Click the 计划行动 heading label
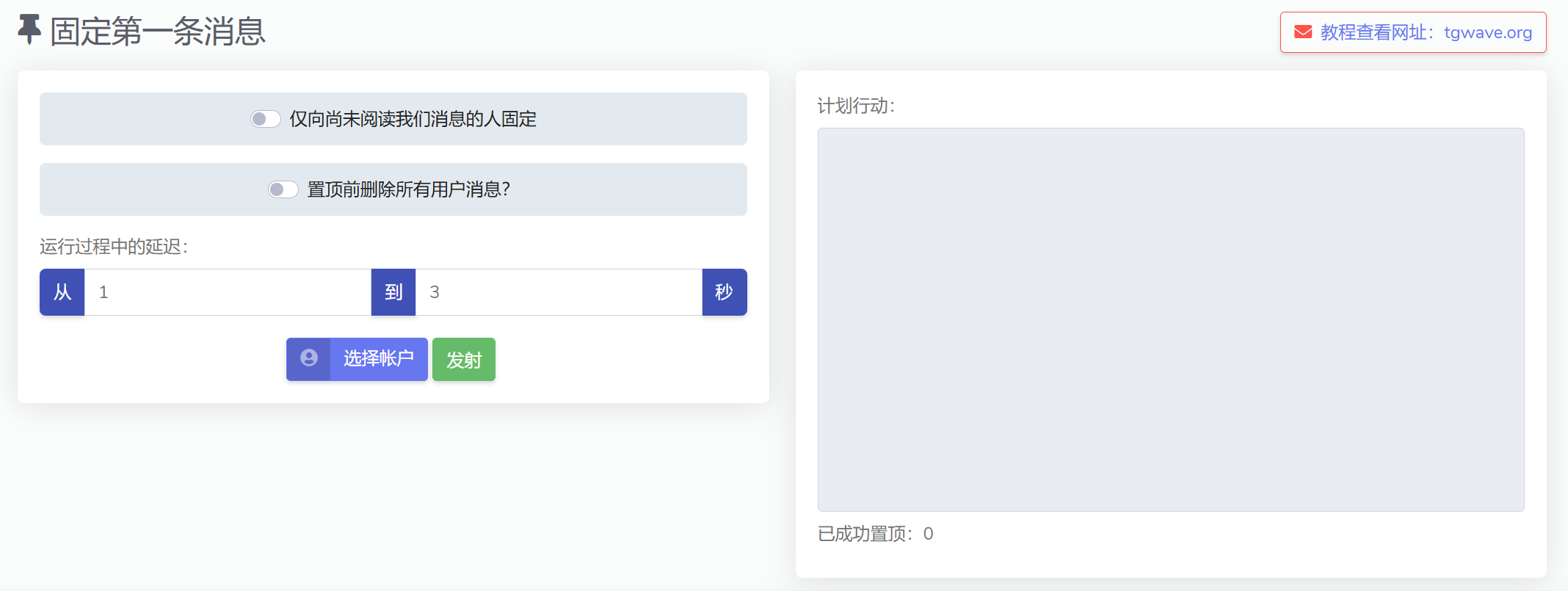The width and height of the screenshot is (1568, 591). coord(856,106)
